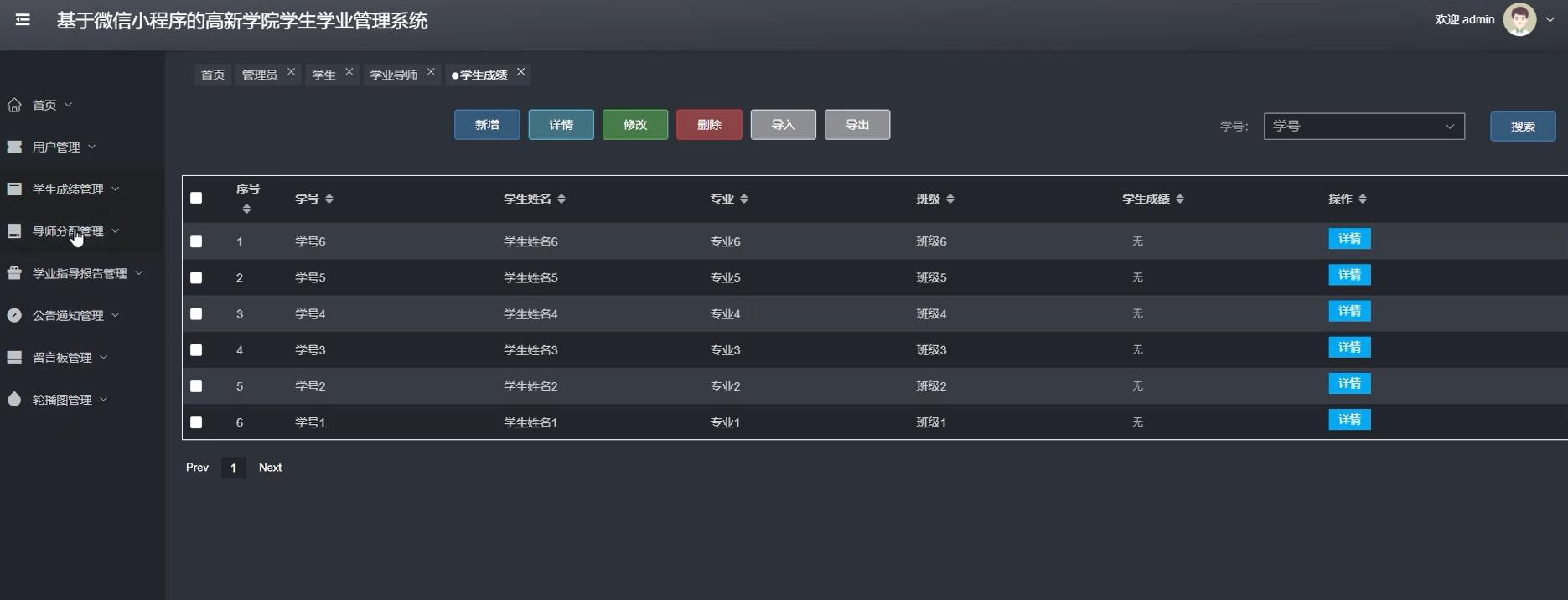Close the 学业导师 tab
This screenshot has height=600, width=1568.
[431, 72]
